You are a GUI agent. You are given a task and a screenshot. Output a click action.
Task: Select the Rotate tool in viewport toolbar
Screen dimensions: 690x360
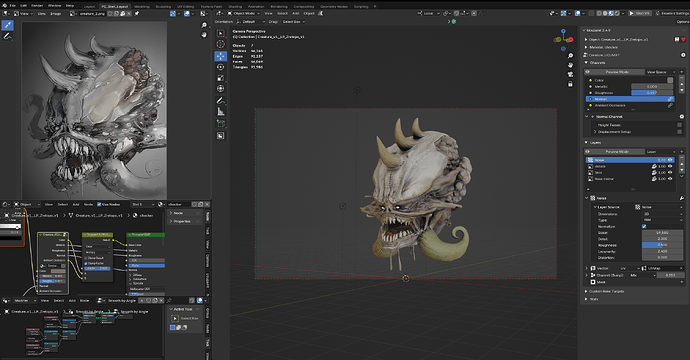coord(220,67)
